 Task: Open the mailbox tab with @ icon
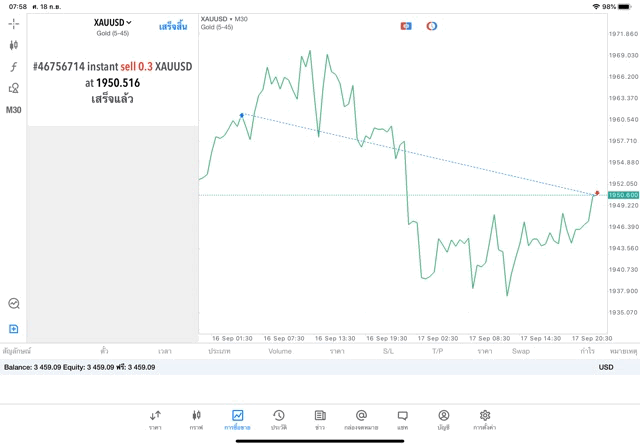(x=361, y=419)
